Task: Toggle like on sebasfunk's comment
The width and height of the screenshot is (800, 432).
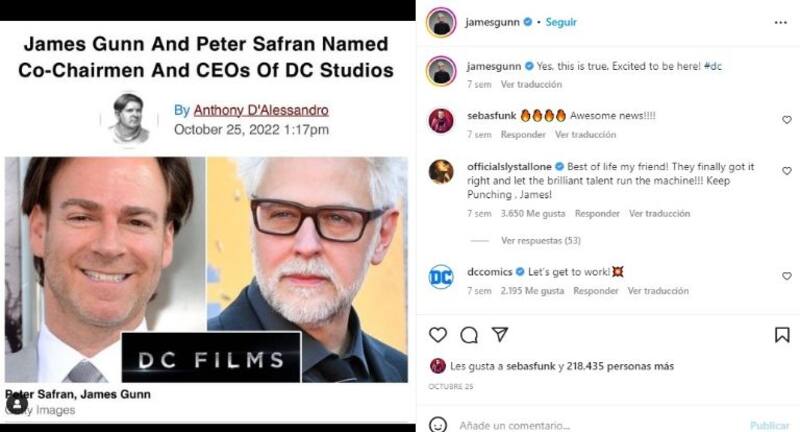Action: pyautogui.click(x=787, y=120)
